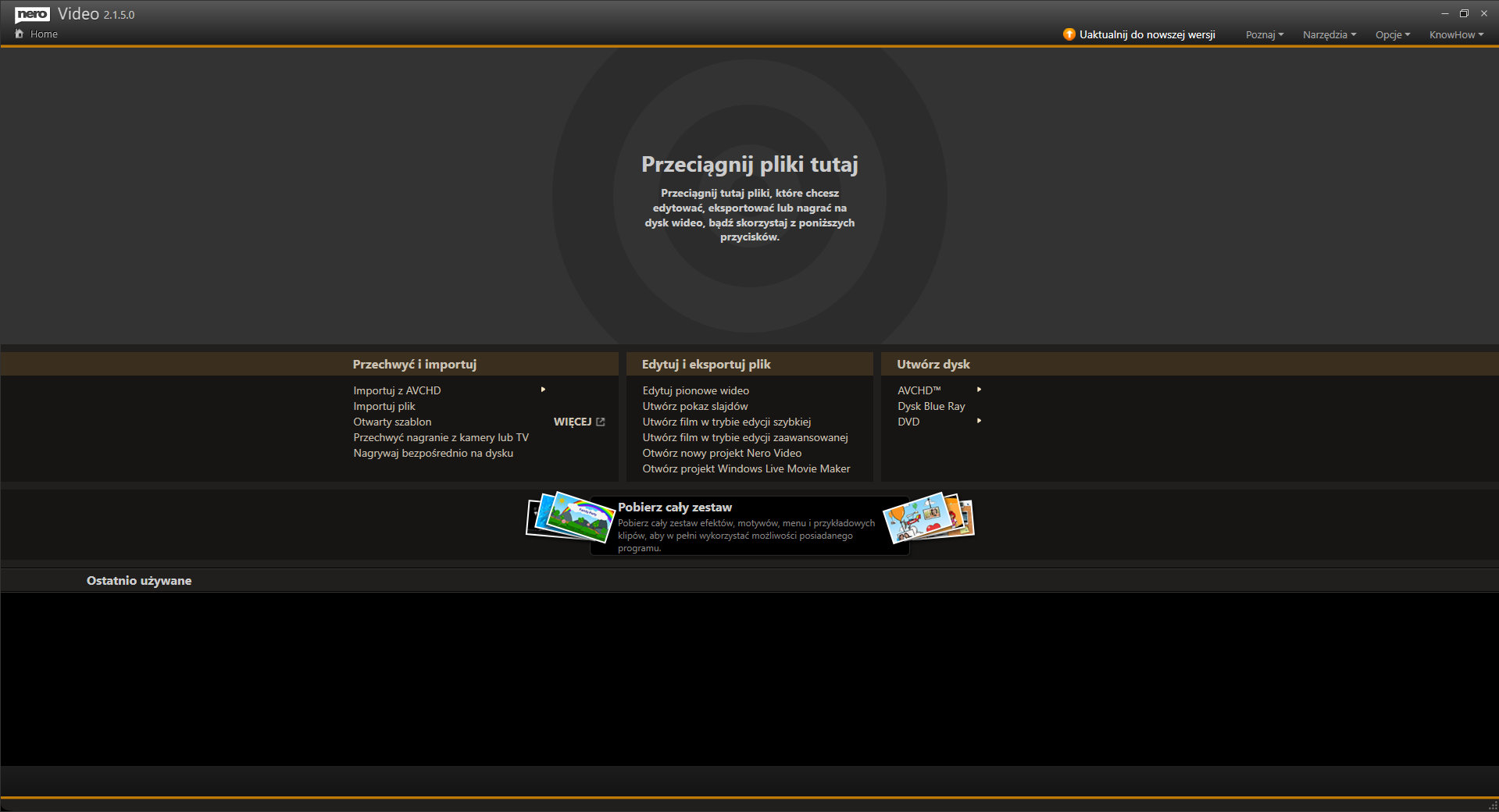
Task: Click the window resize grip corner
Action: pos(1493,806)
